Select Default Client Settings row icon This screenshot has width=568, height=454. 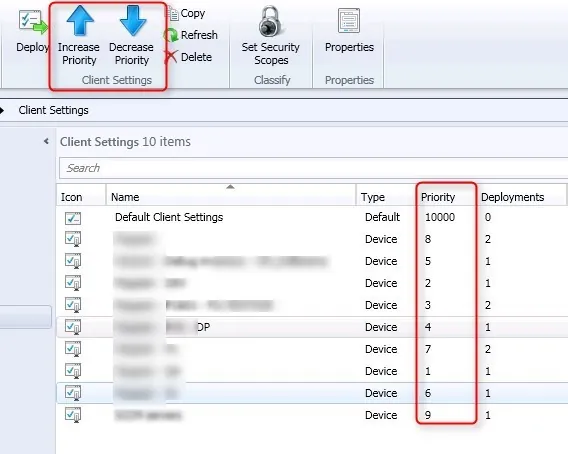(73, 218)
